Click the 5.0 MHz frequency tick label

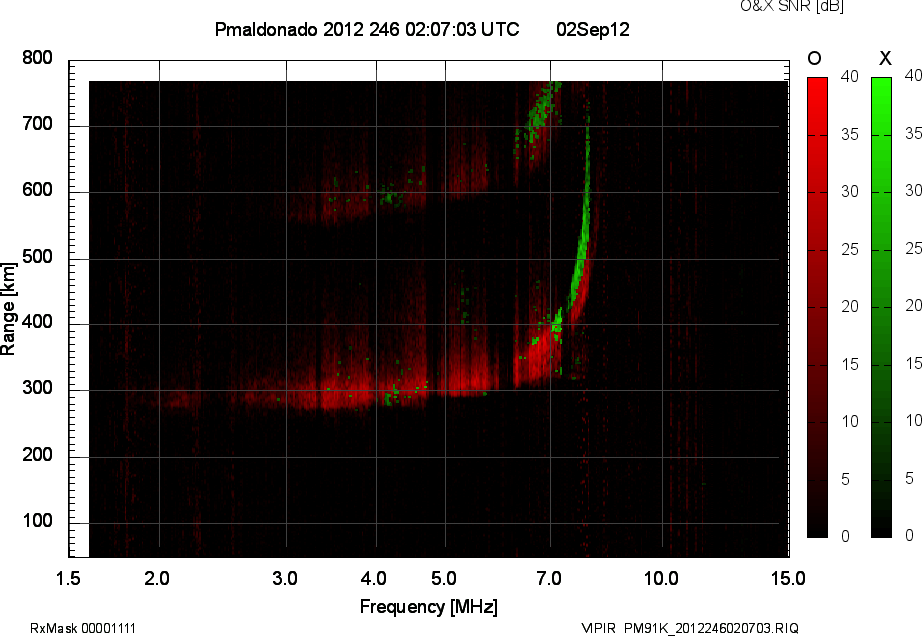pyautogui.click(x=444, y=579)
